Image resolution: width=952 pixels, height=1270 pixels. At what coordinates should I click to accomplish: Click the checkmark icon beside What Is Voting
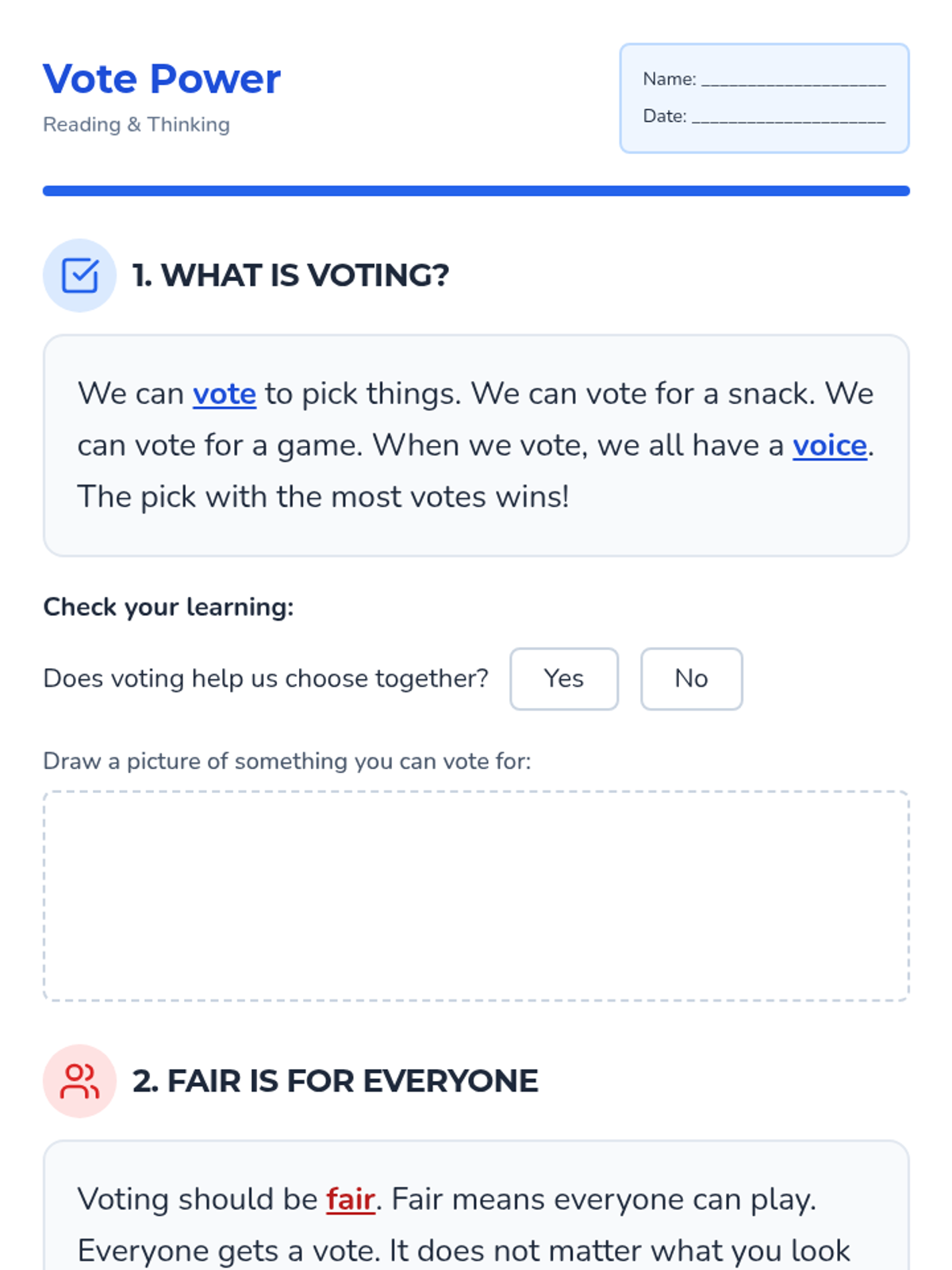coord(79,275)
